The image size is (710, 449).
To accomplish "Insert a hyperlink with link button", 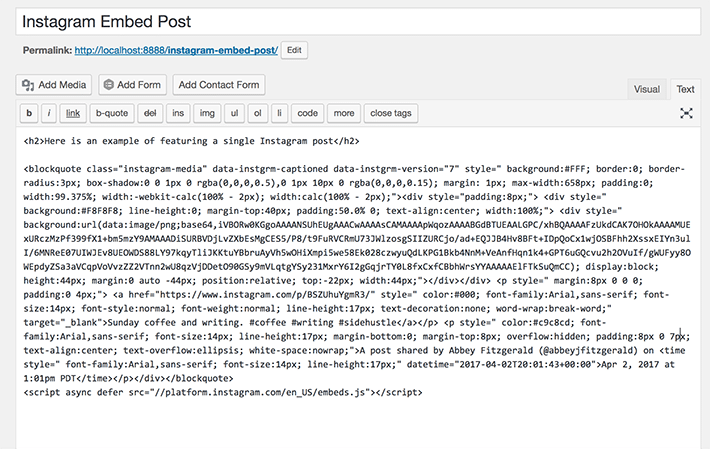I will 73,113.
